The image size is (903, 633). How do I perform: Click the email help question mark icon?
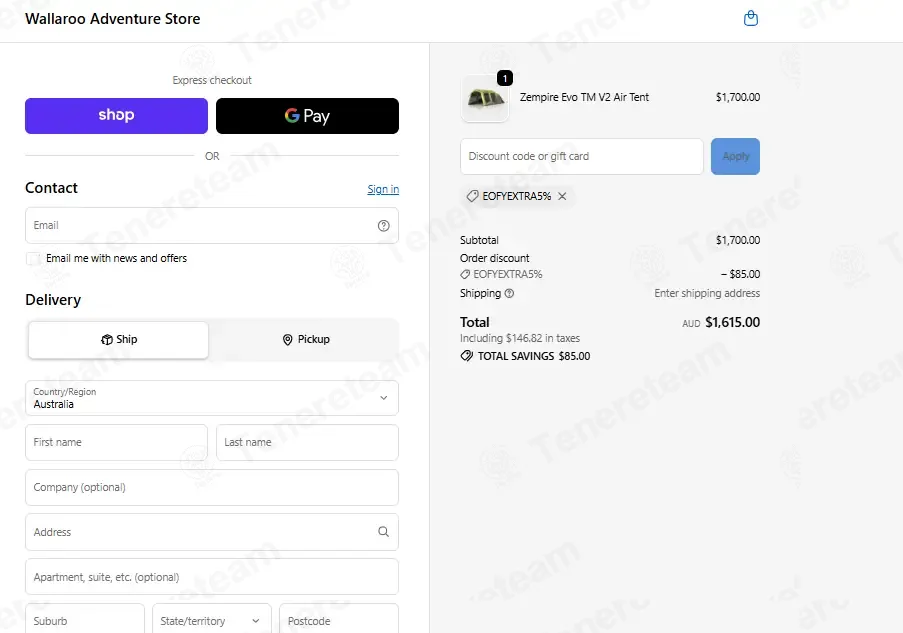pyautogui.click(x=384, y=226)
